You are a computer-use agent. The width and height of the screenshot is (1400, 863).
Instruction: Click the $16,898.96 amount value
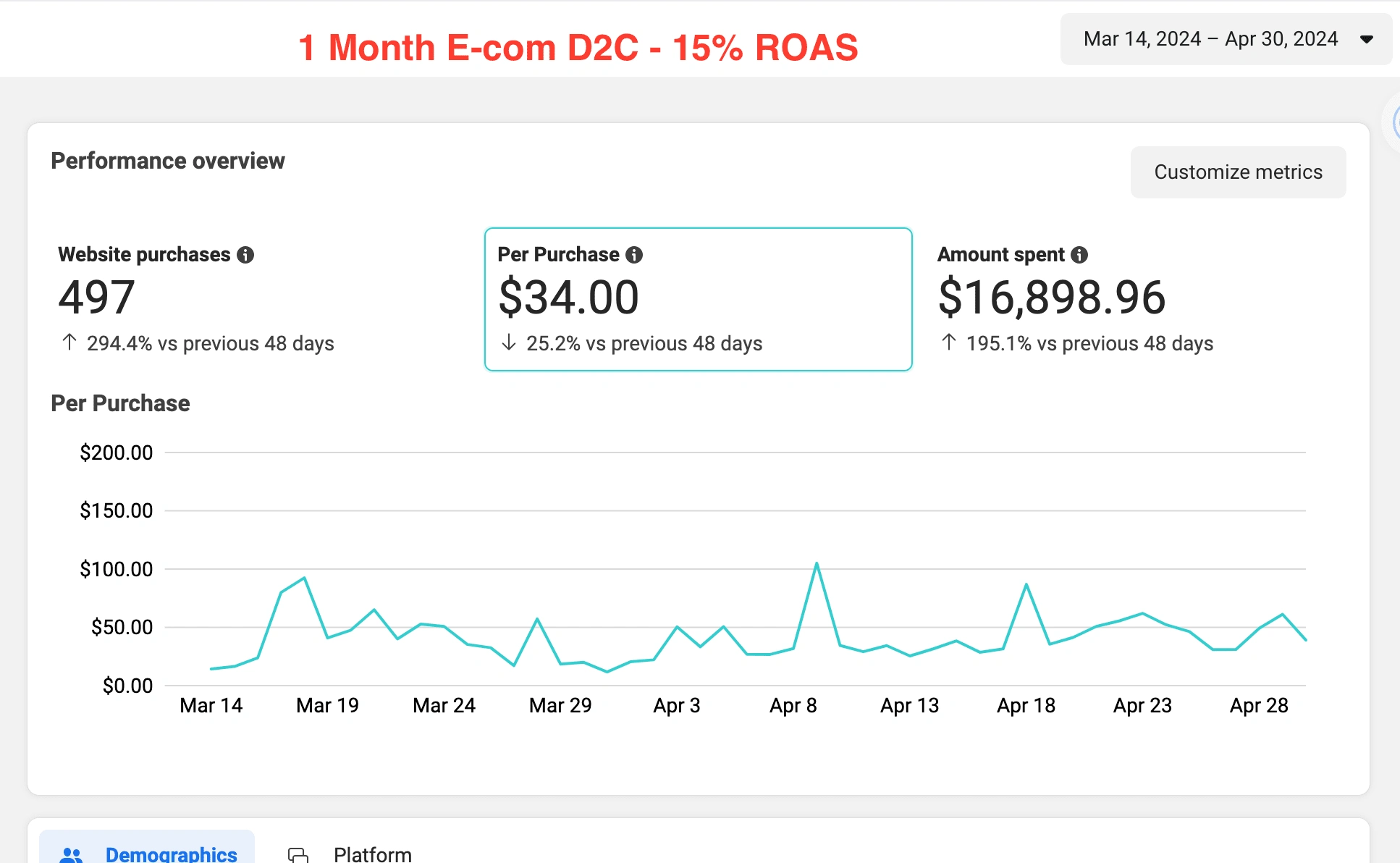point(1051,298)
